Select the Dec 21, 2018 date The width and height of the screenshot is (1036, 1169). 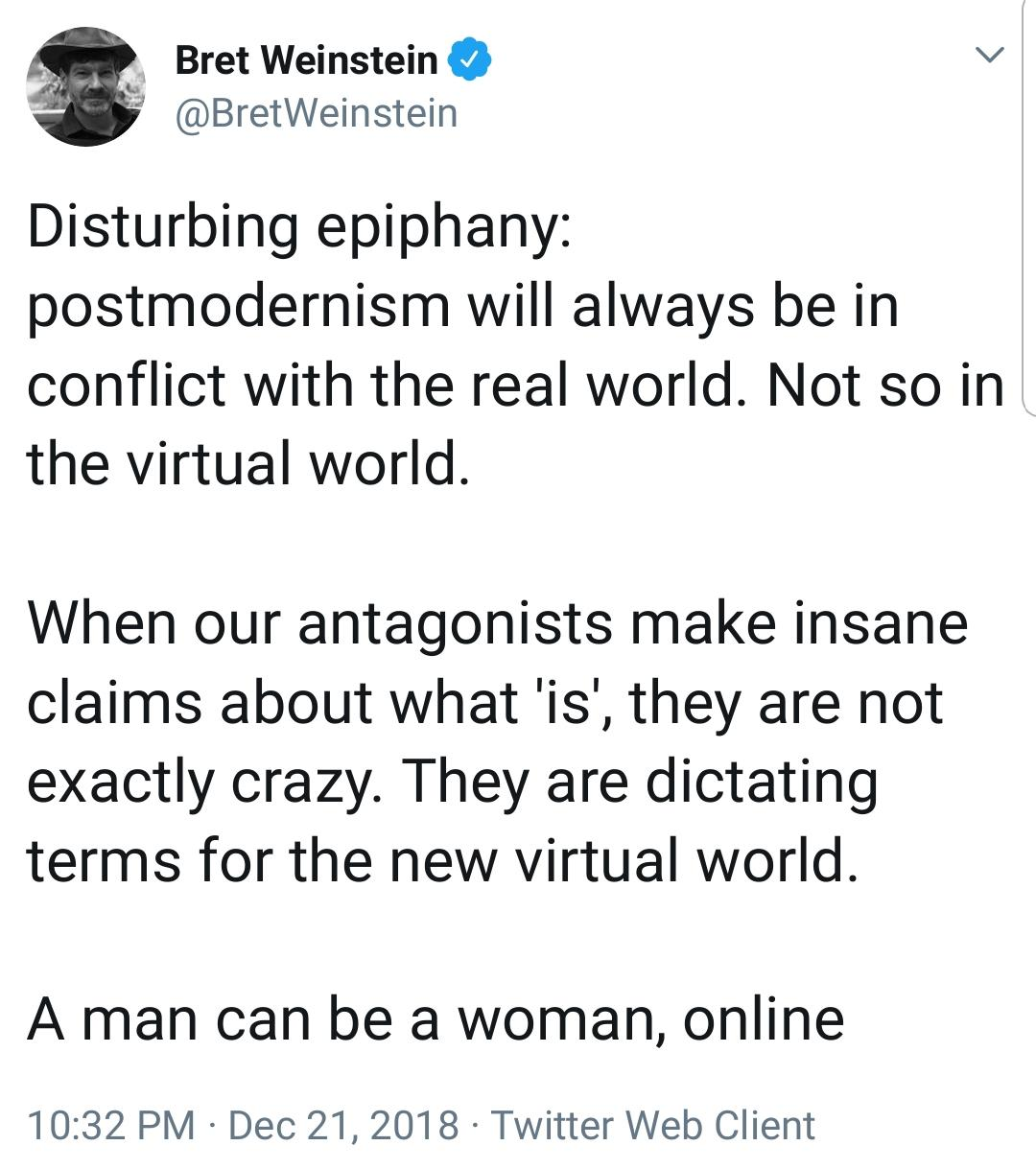click(x=343, y=1125)
